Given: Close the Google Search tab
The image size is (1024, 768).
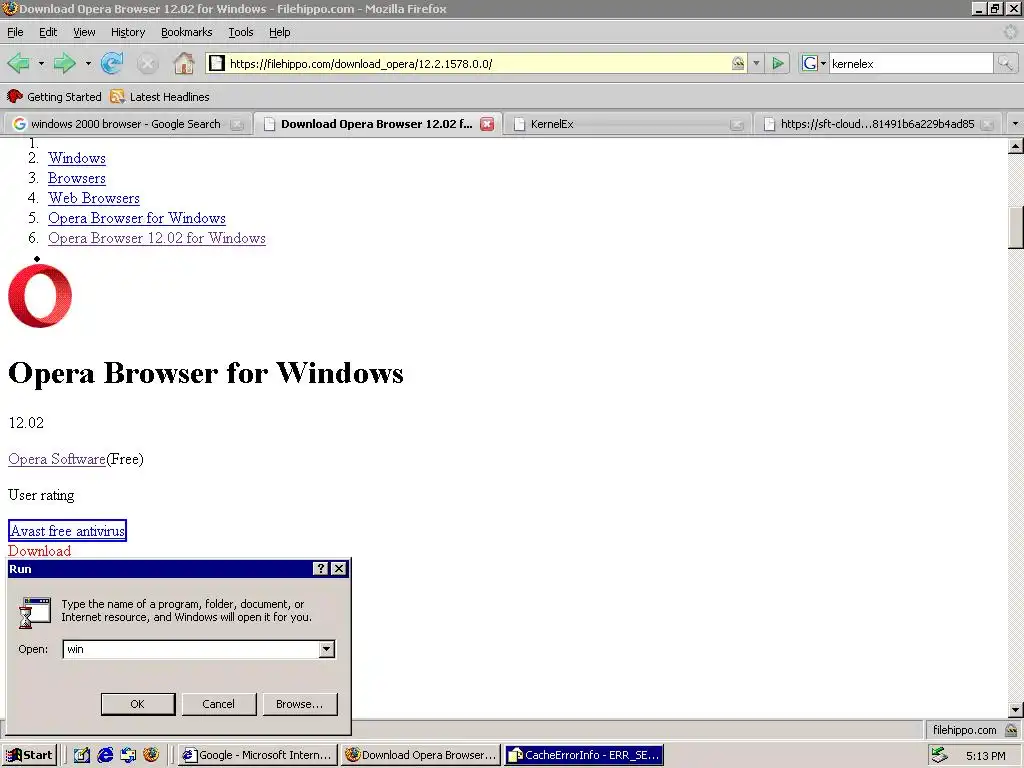Looking at the screenshot, I should 237,124.
